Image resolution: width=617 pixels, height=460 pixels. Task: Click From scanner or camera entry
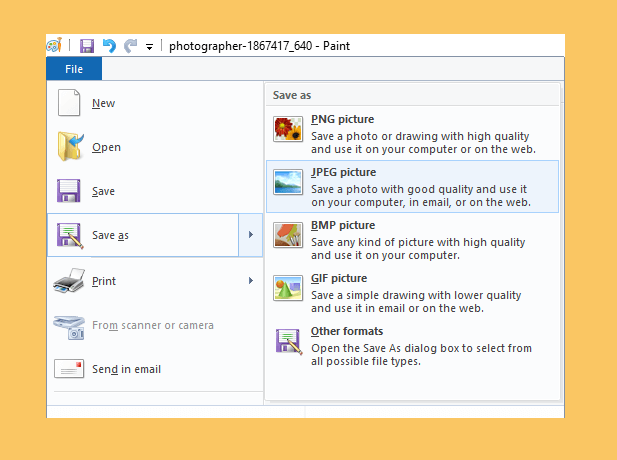(155, 325)
